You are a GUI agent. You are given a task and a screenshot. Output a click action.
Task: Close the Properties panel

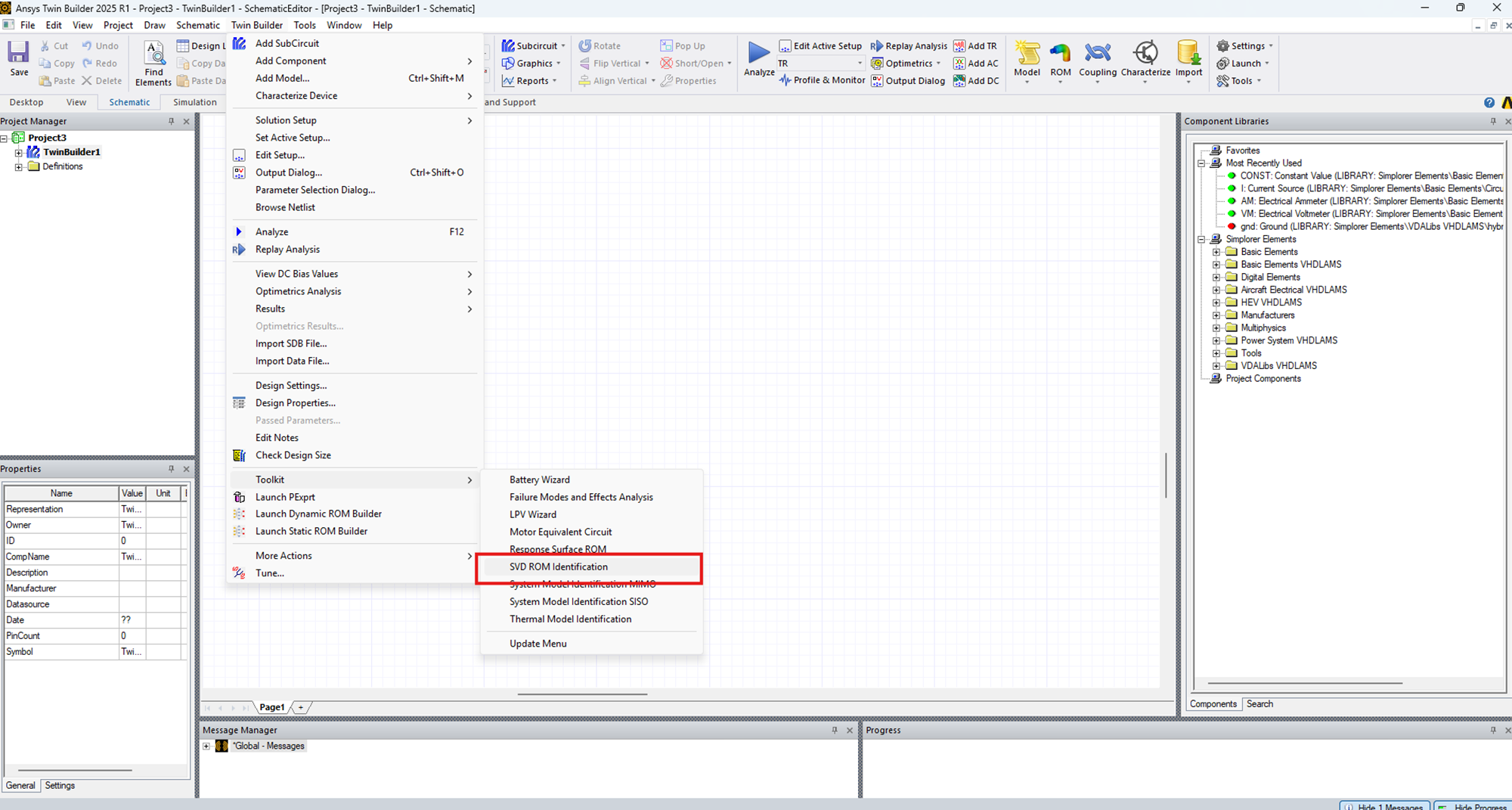[x=186, y=469]
